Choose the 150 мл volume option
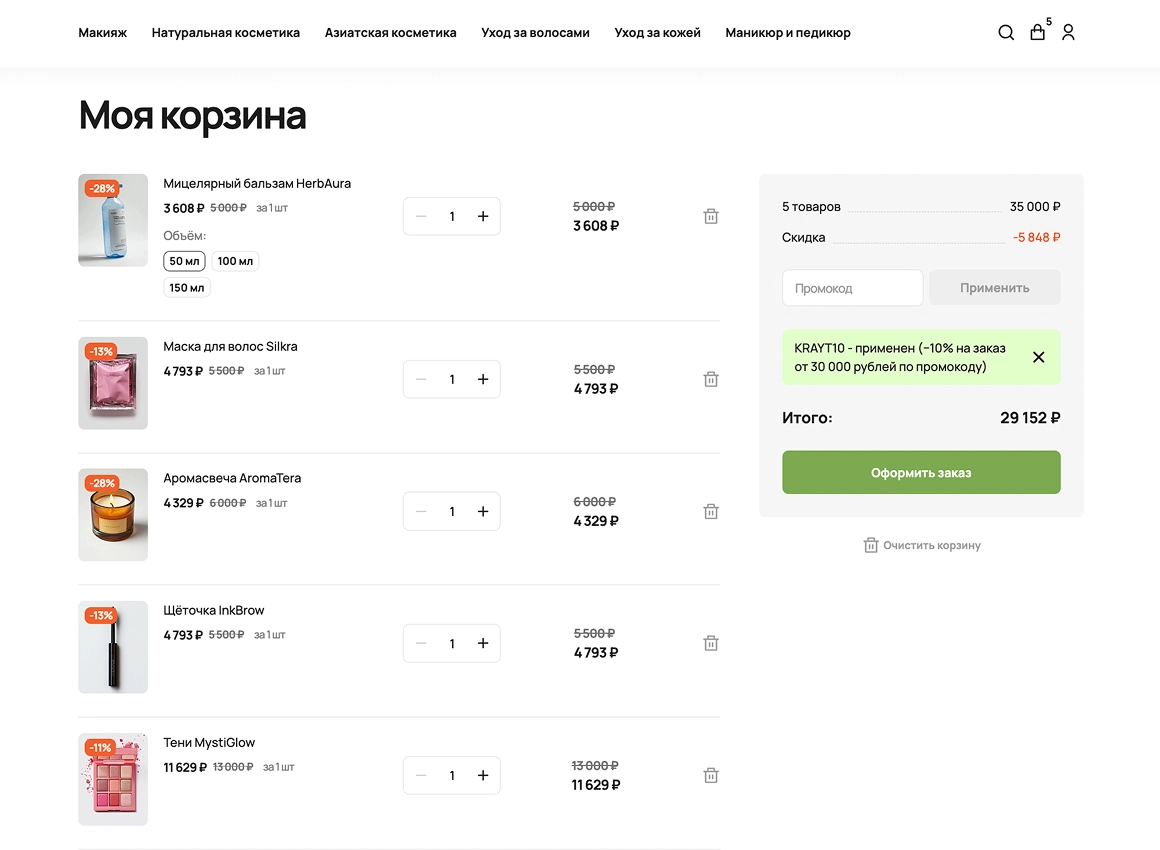The image size is (1160, 850). 186,287
